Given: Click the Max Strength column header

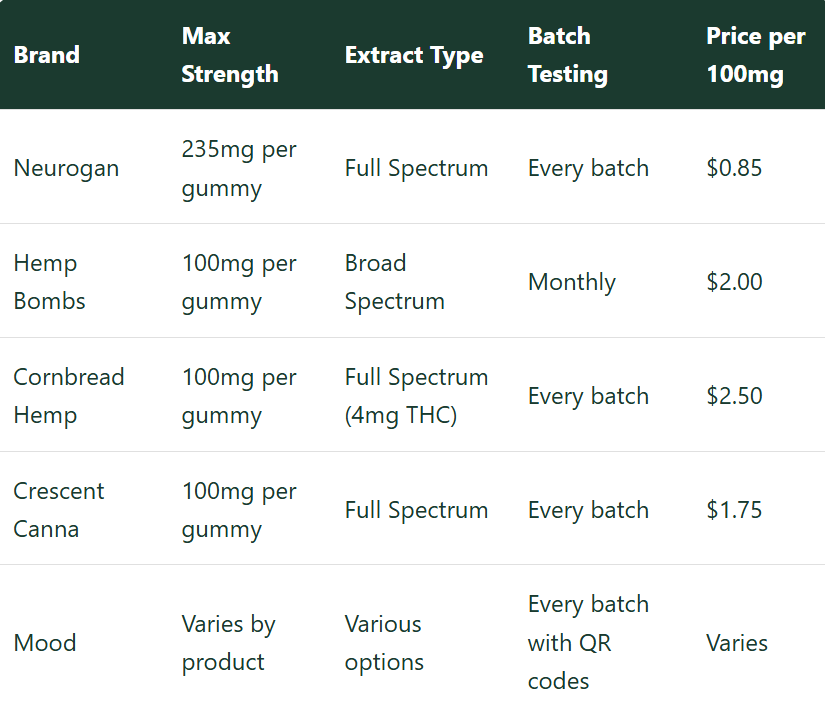Looking at the screenshot, I should 230,55.
